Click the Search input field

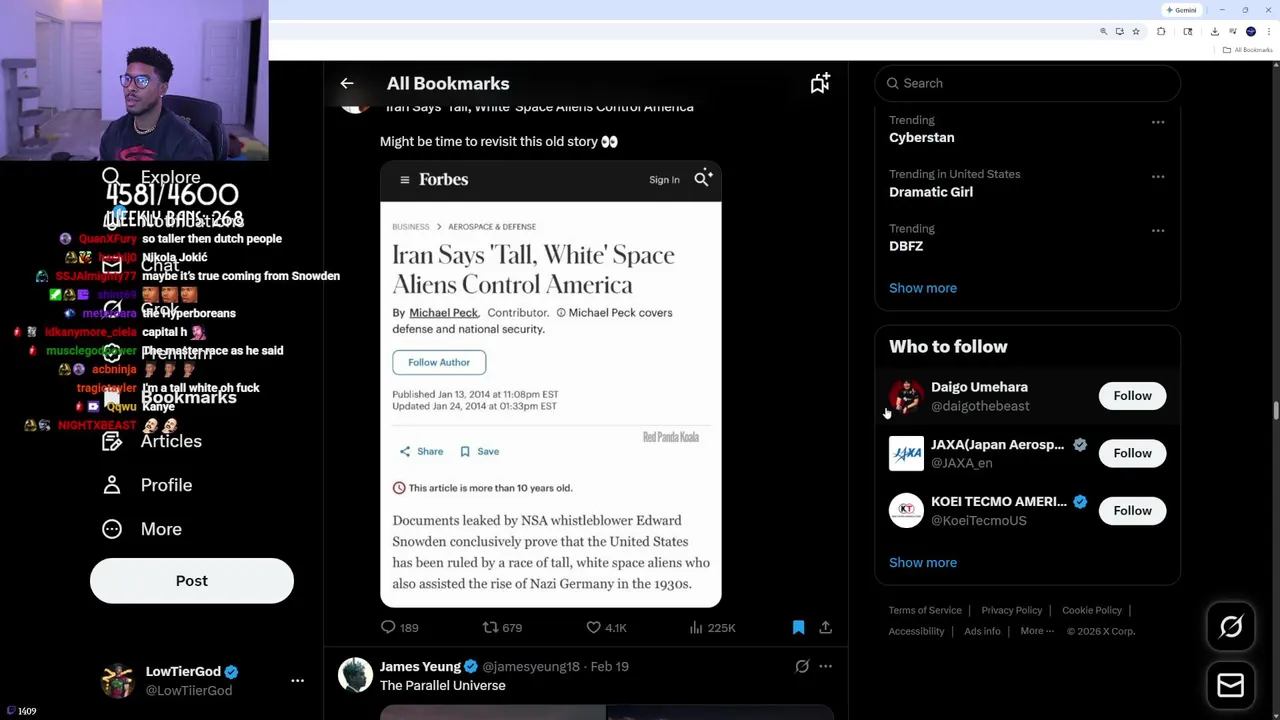[x=1030, y=83]
